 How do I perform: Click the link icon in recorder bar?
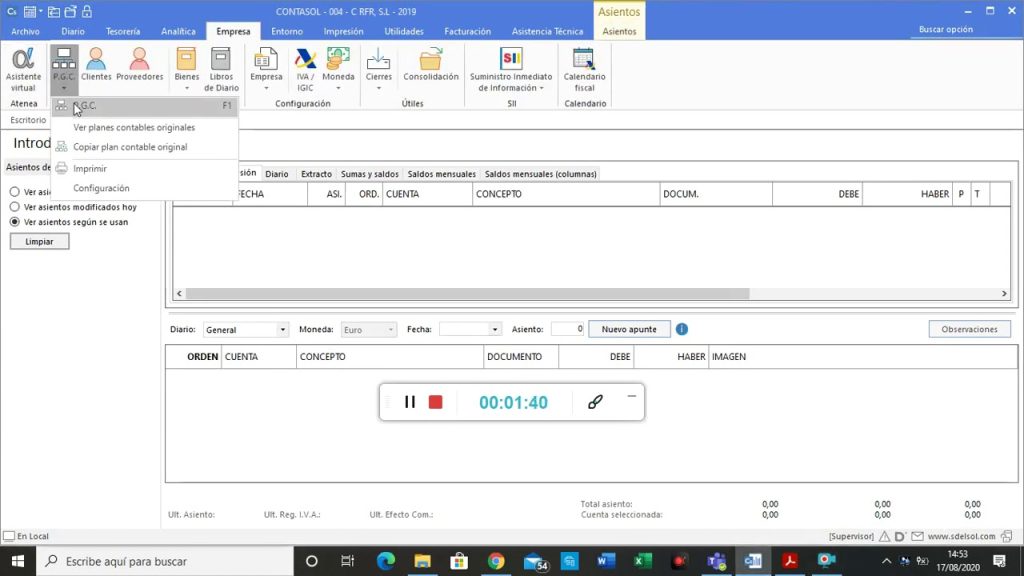pos(595,402)
